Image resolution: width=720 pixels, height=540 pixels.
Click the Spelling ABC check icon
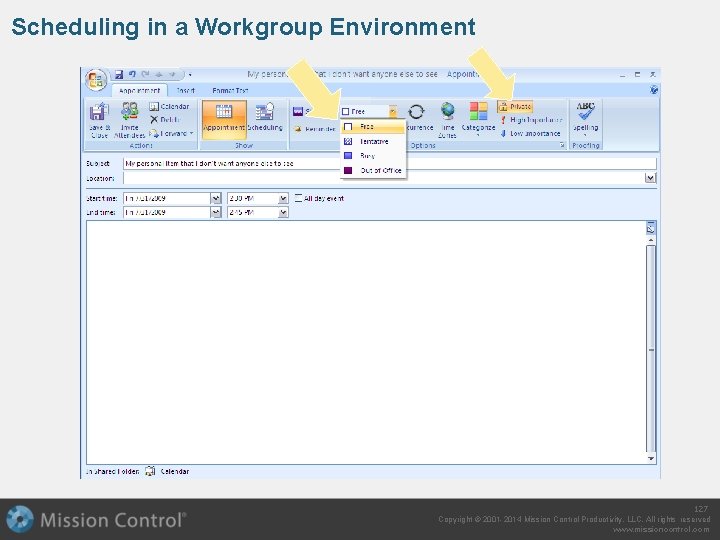click(x=585, y=112)
